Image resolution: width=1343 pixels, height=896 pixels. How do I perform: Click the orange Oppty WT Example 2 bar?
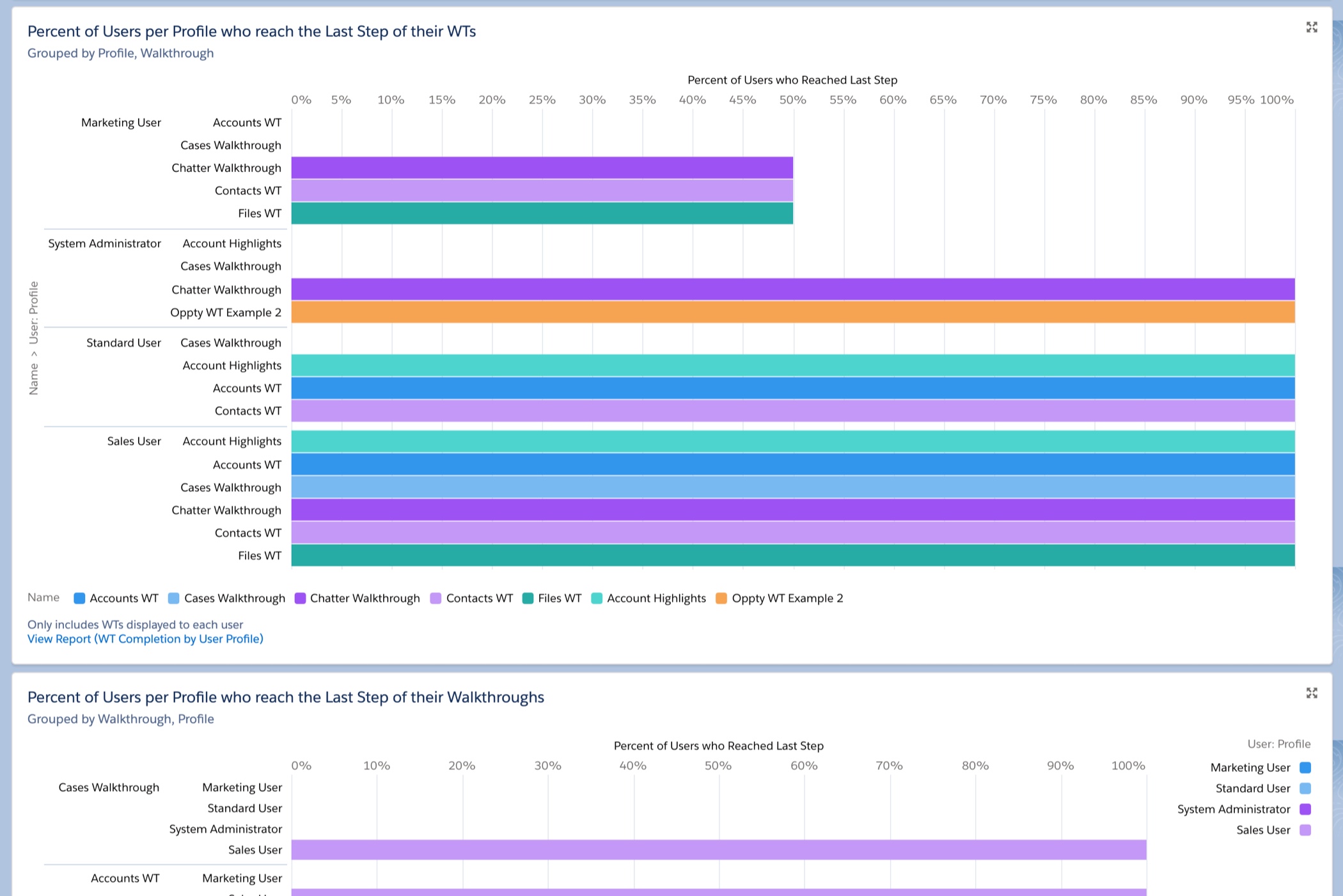coord(767,313)
